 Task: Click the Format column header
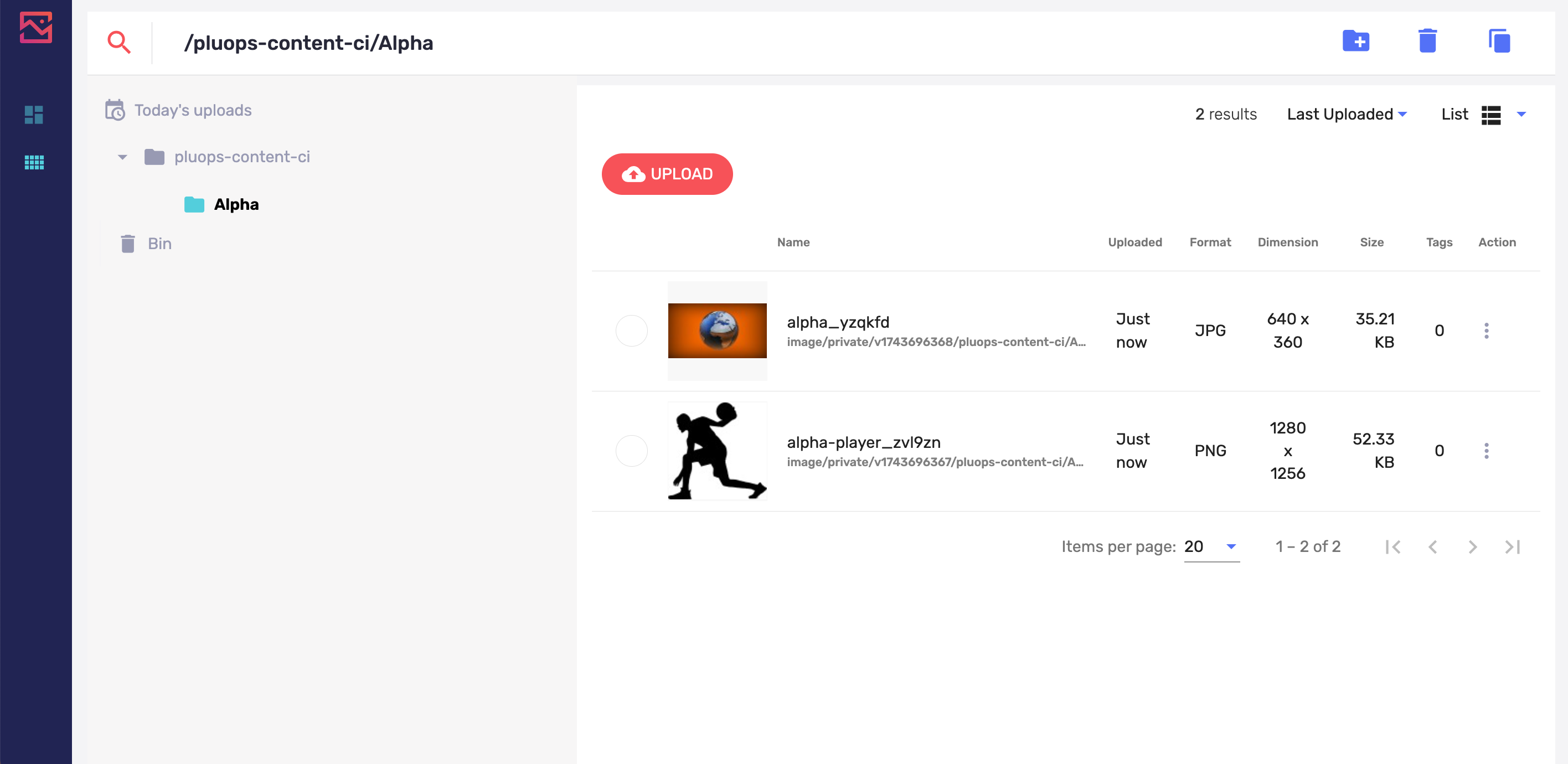pyautogui.click(x=1210, y=242)
